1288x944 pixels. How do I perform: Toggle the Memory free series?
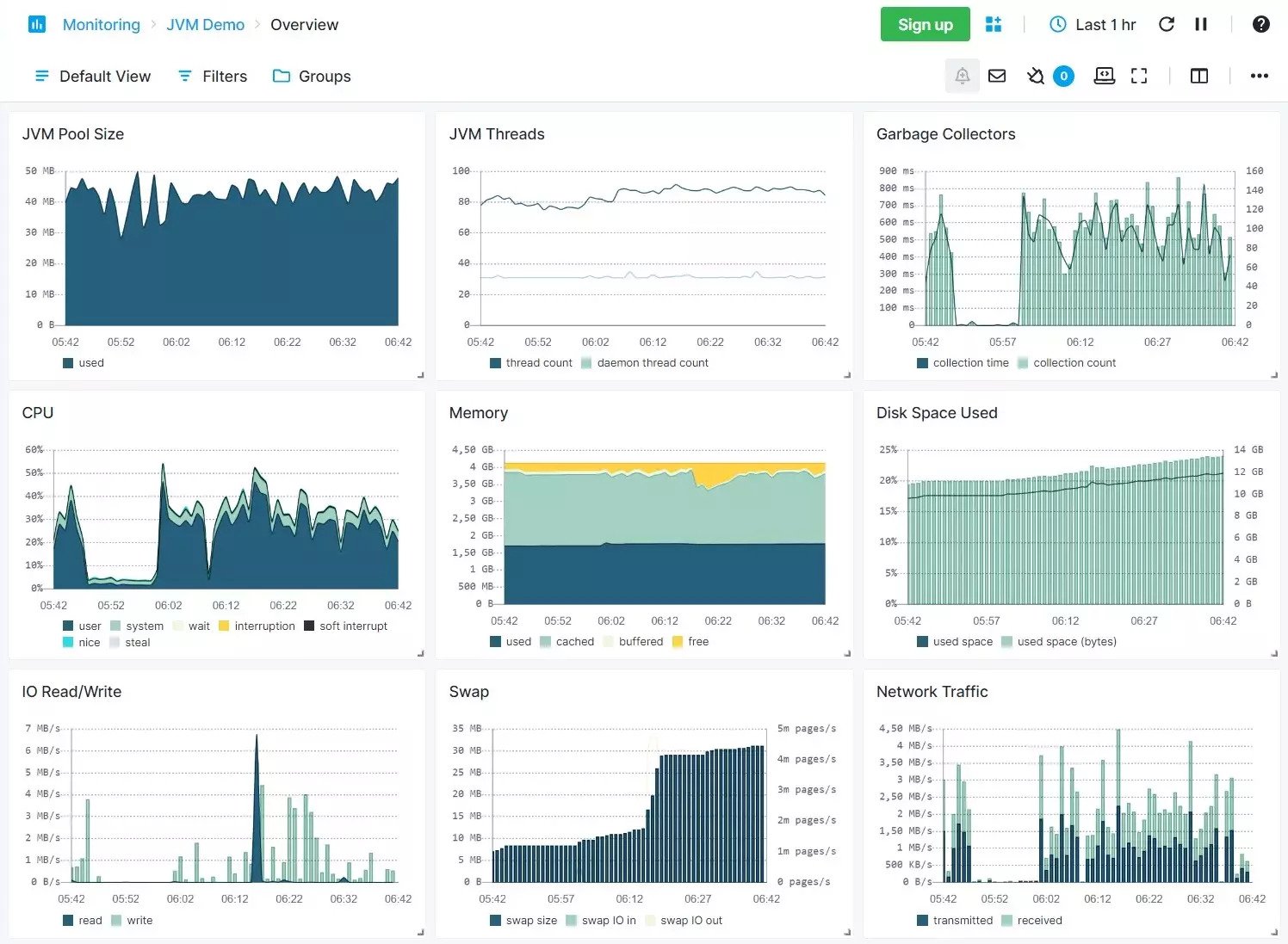[x=690, y=642]
